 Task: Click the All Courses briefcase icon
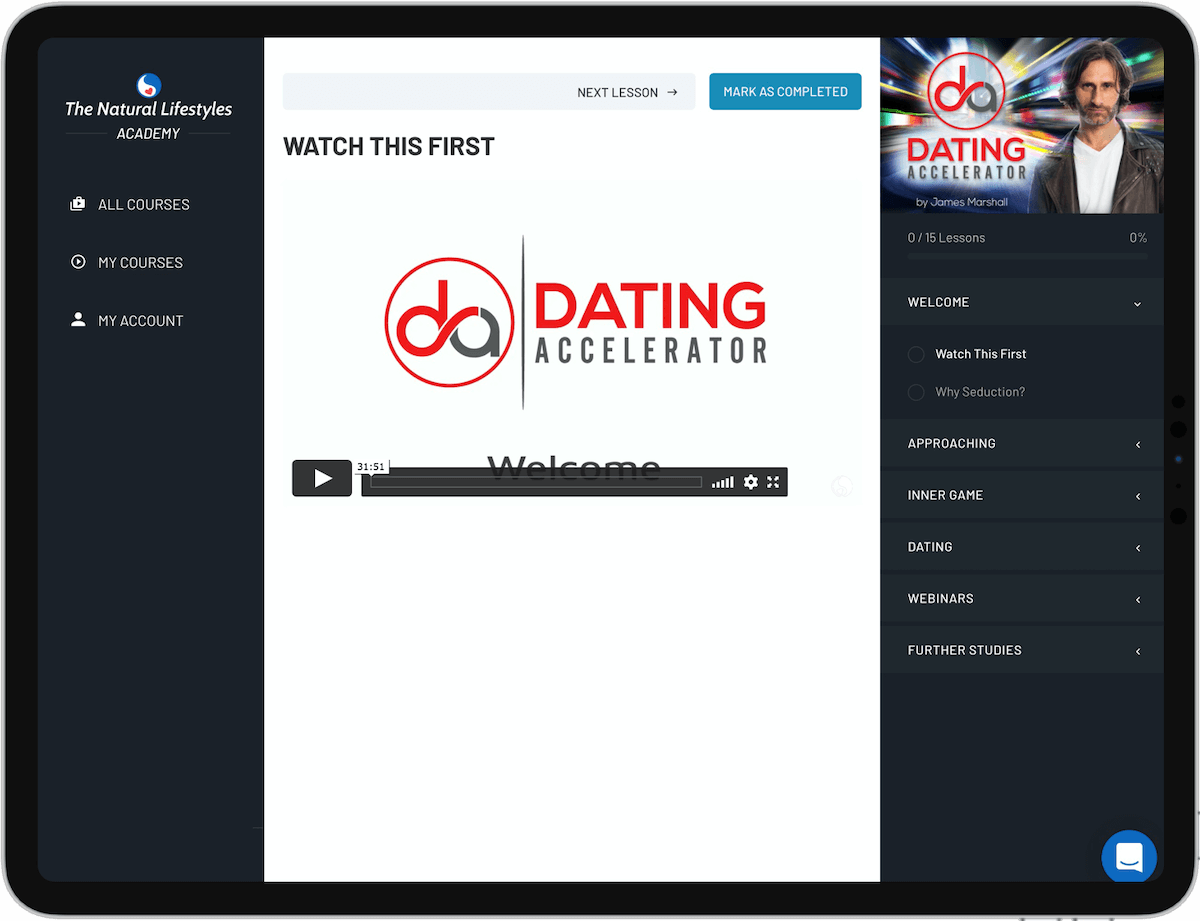[78, 204]
